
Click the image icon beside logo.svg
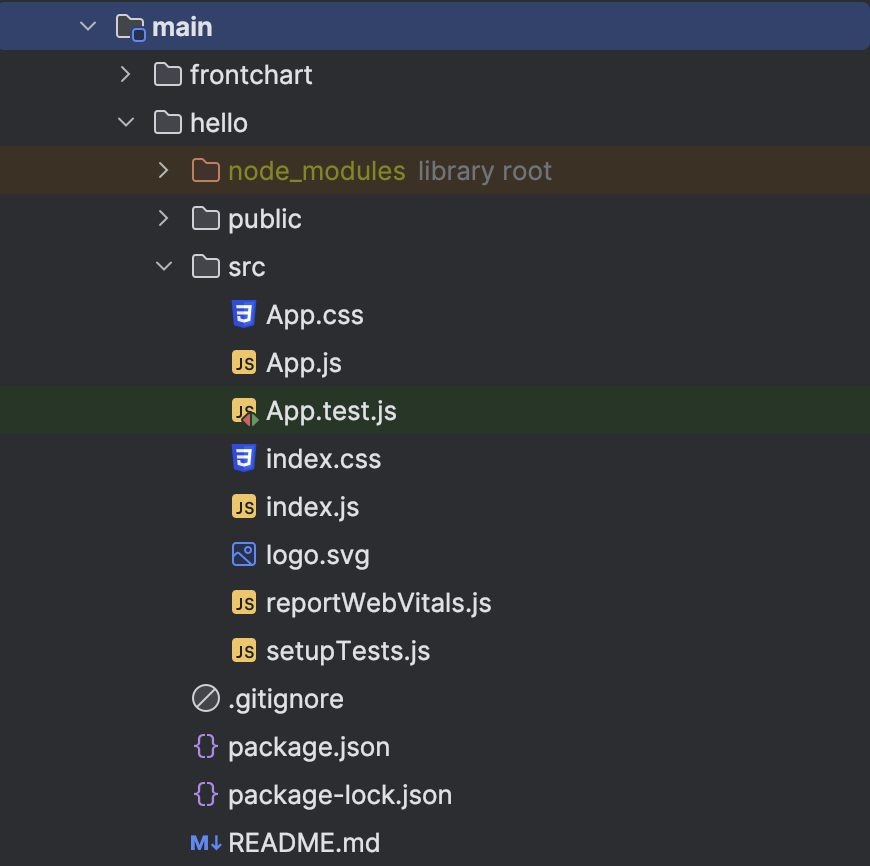(x=243, y=555)
